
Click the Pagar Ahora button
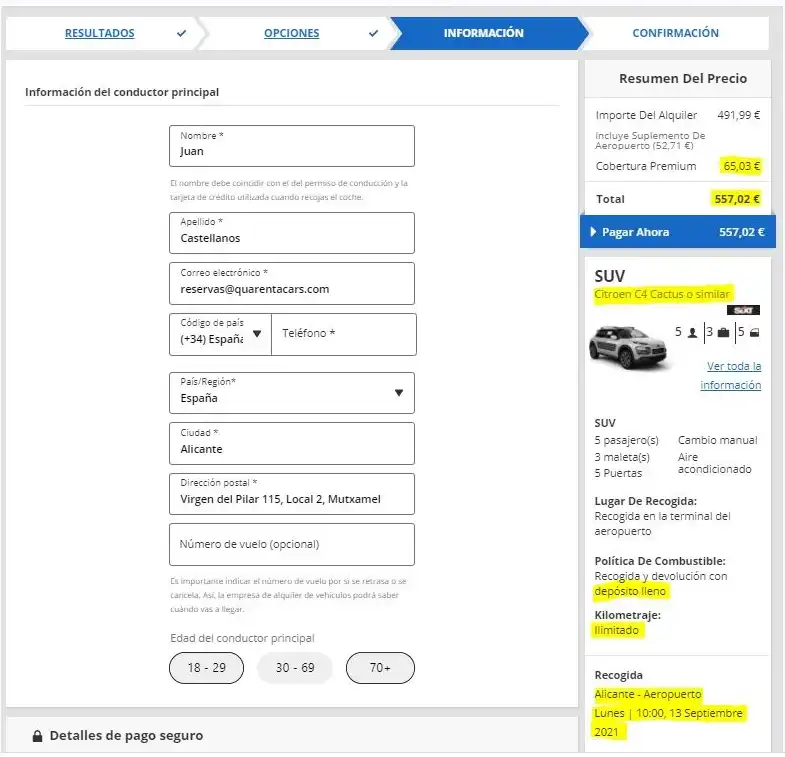coord(678,232)
